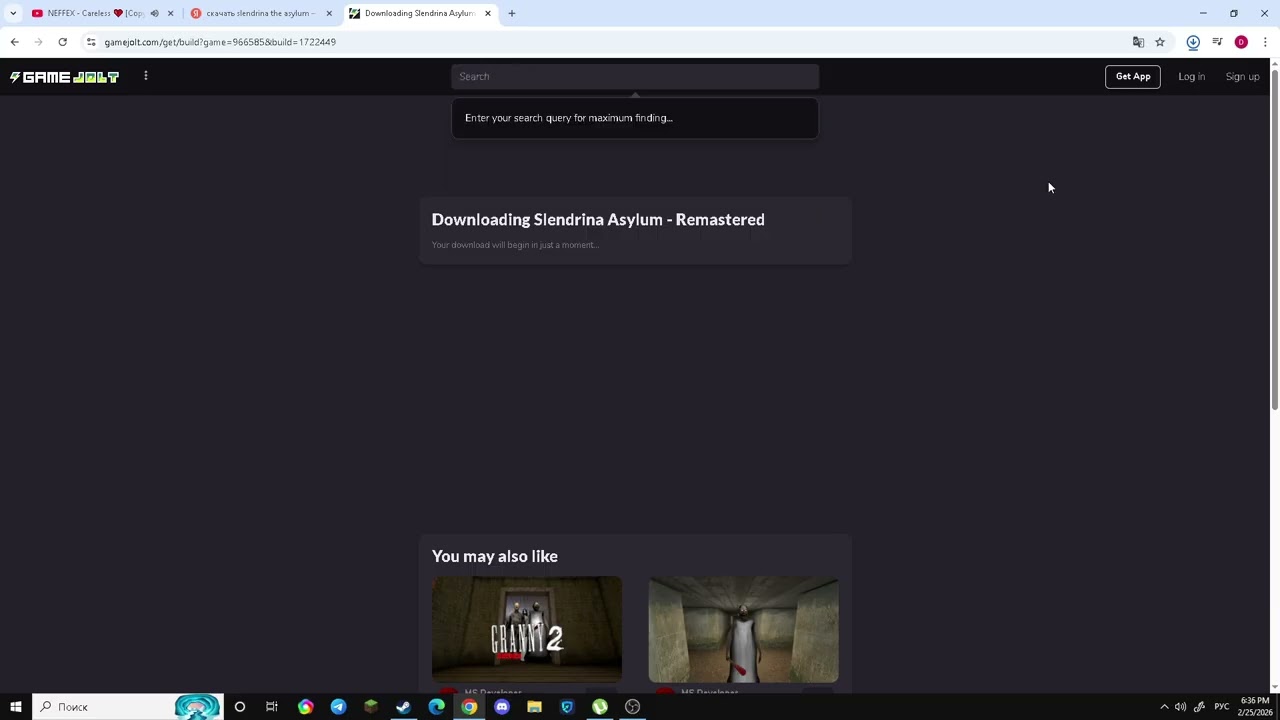Show hidden system tray icons
Image resolution: width=1280 pixels, height=720 pixels.
tap(1164, 707)
